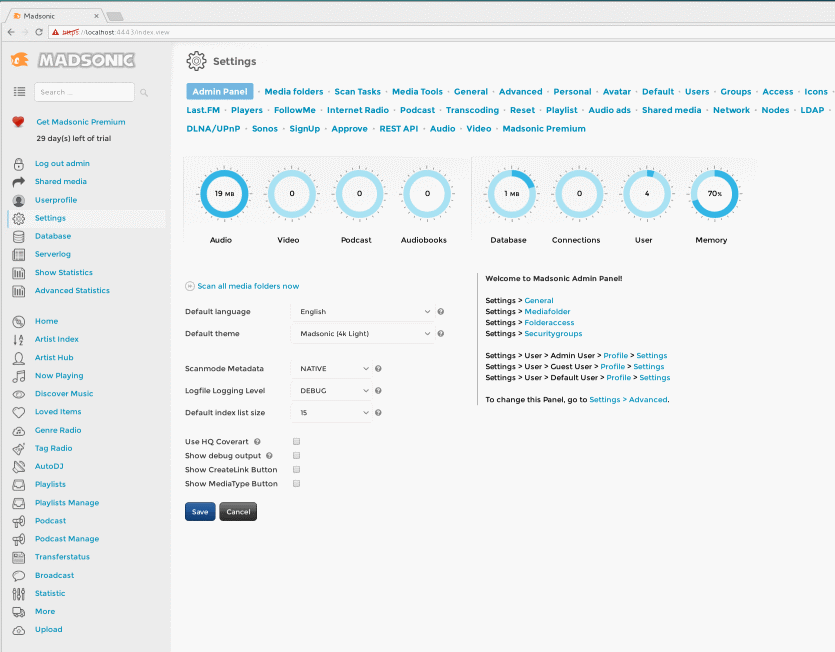Screen dimensions: 835x652
Task: Click the sidebar search input field
Action: 84,92
